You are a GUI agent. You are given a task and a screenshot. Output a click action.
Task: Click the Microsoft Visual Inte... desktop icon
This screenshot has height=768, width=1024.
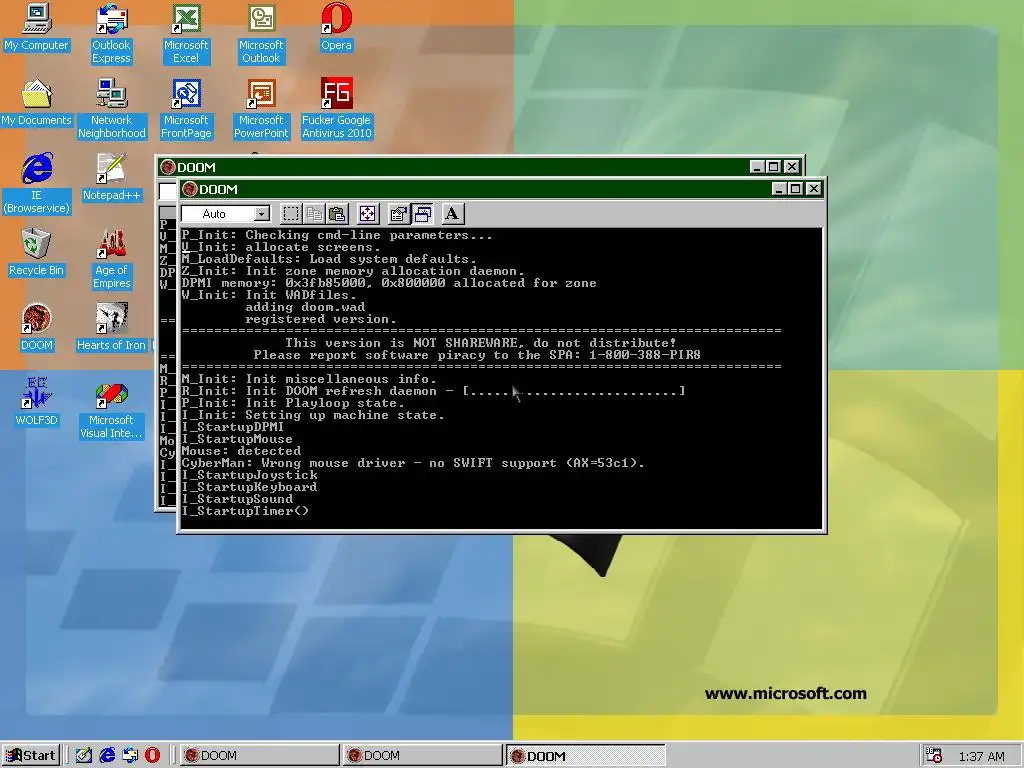[x=112, y=409]
